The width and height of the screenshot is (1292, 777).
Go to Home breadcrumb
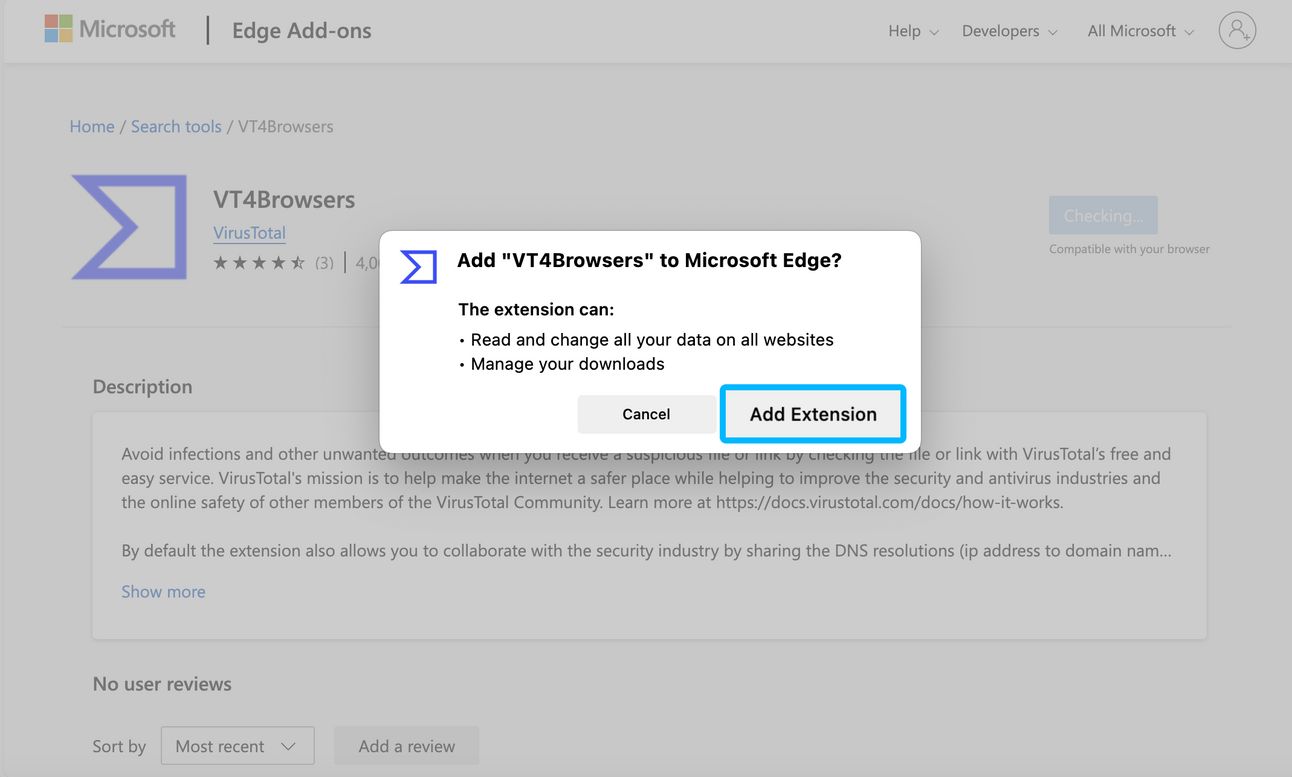pyautogui.click(x=92, y=127)
